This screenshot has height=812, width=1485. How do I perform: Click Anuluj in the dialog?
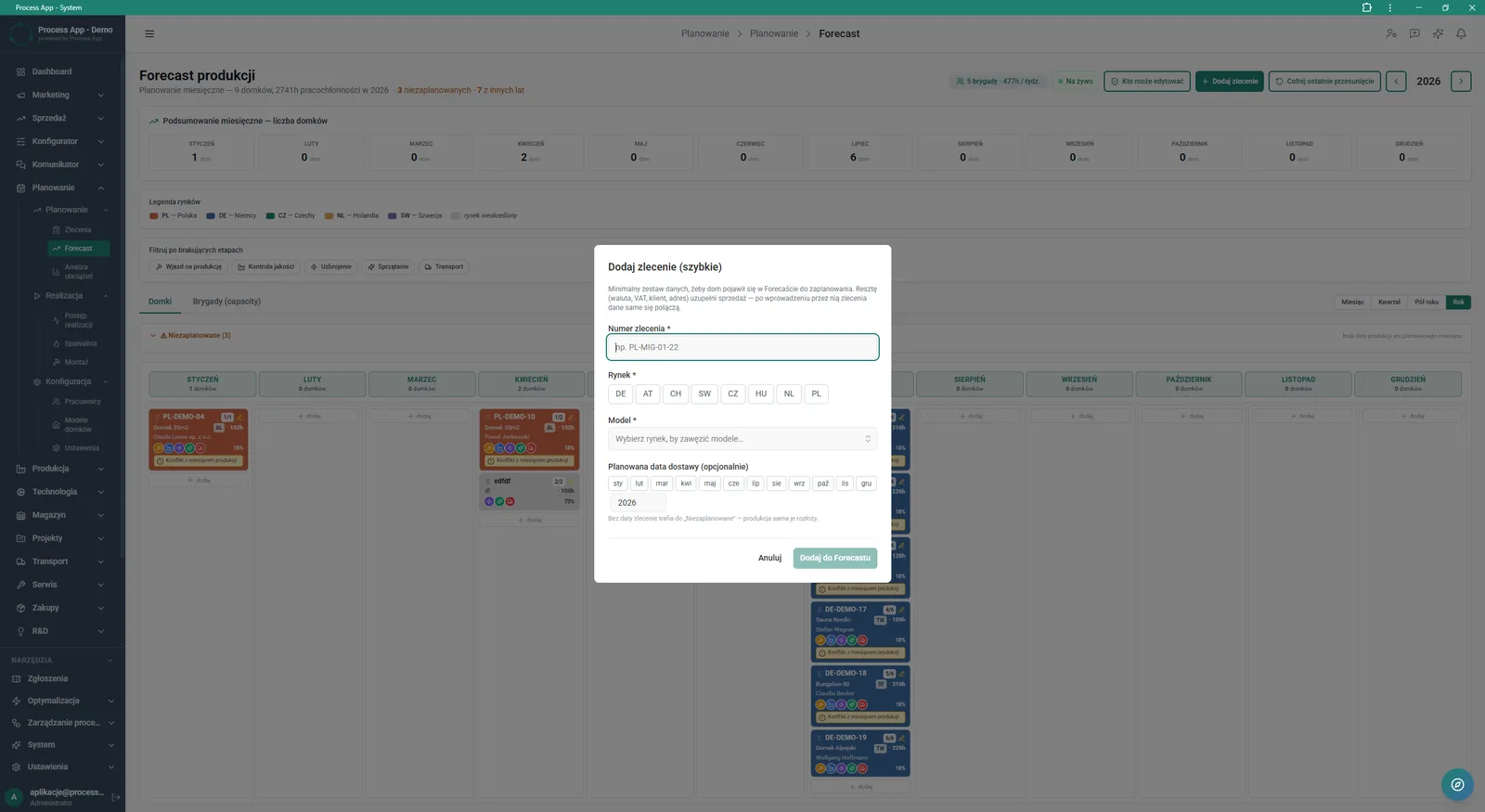click(x=769, y=558)
